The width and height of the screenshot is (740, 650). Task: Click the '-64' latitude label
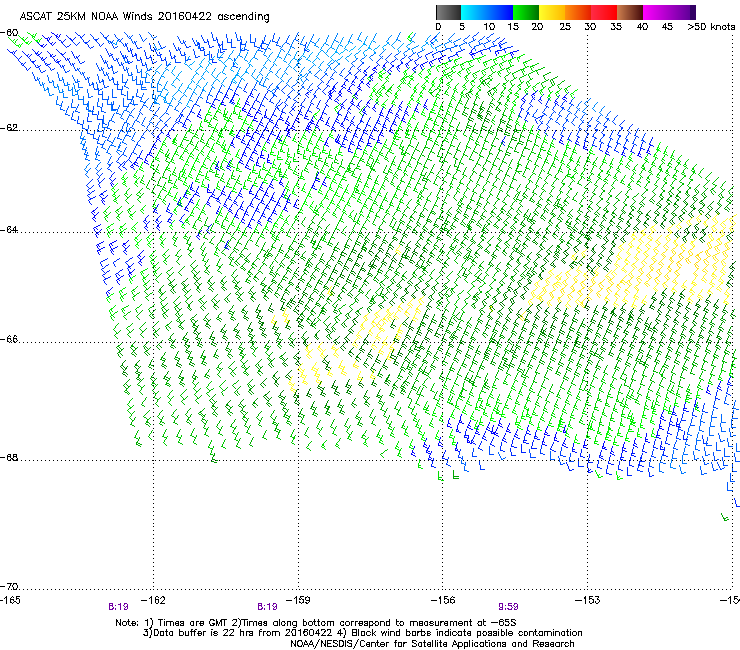(9, 230)
